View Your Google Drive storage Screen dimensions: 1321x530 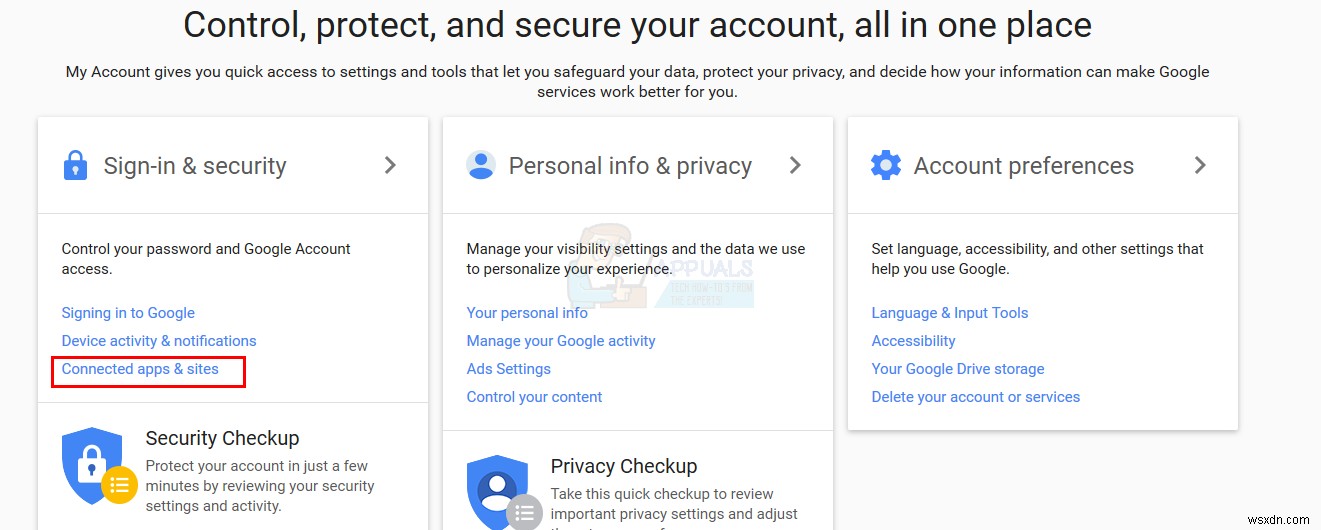[957, 369]
